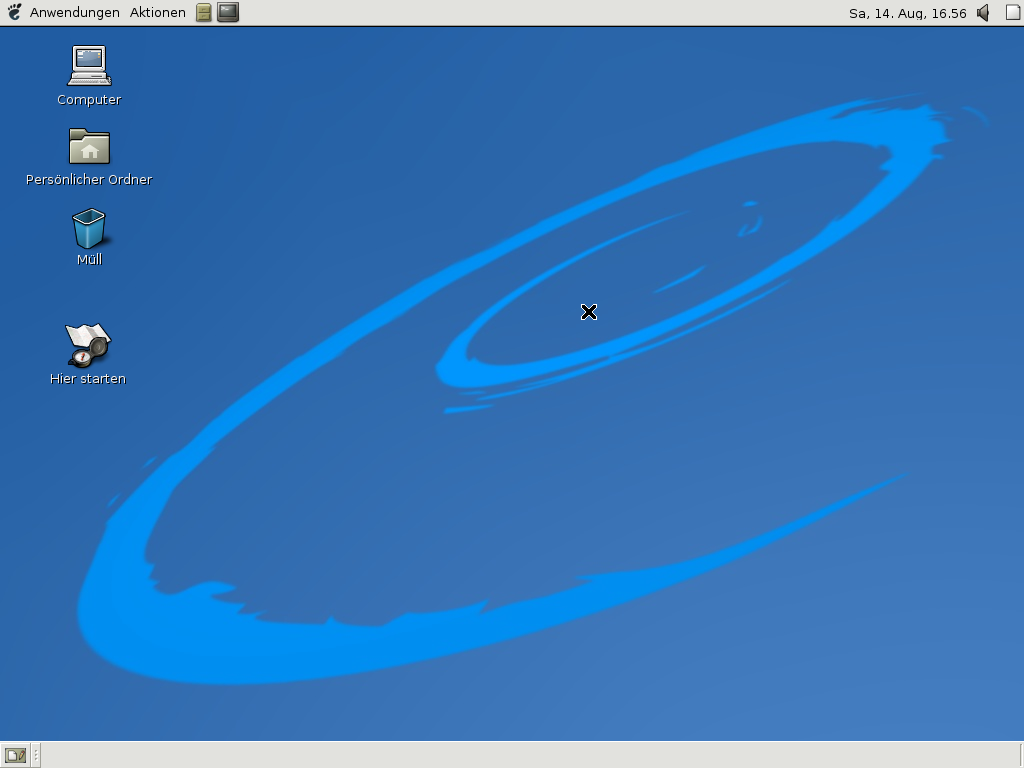This screenshot has width=1024, height=768.
Task: Click the window list handle in bottom panel
Action: [36, 756]
